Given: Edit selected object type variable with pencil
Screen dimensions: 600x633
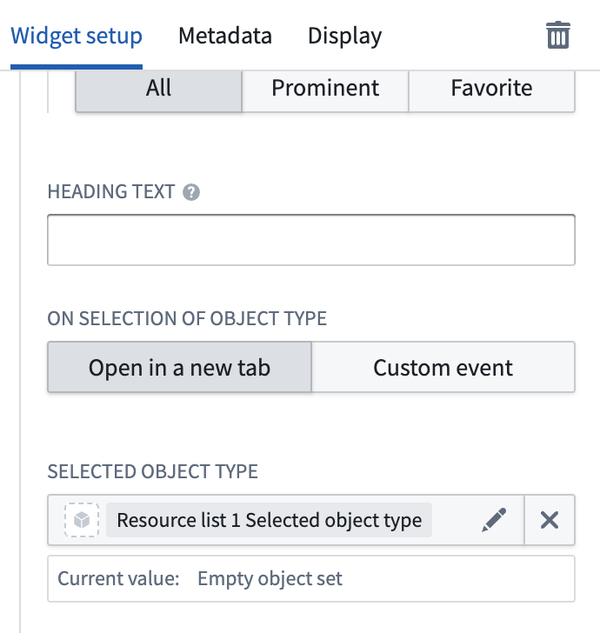Looking at the screenshot, I should pyautogui.click(x=493, y=520).
